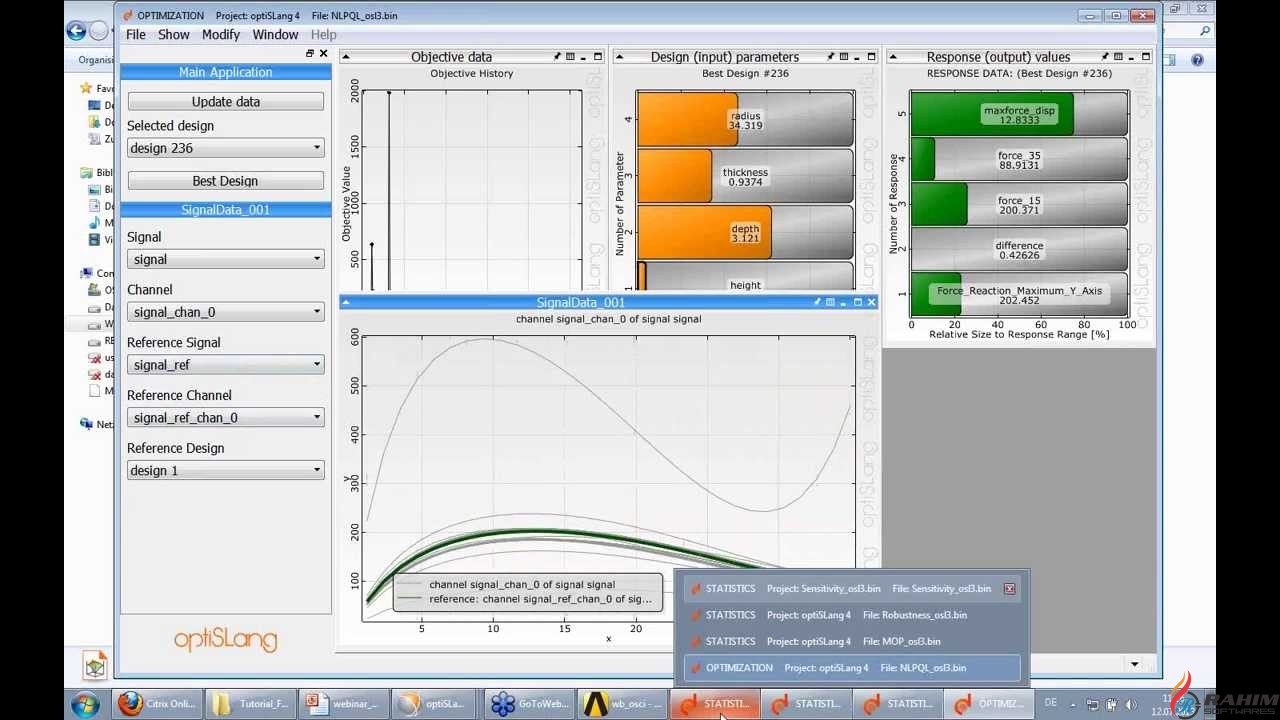Viewport: 1280px width, 720px height.
Task: Open the Signal dropdown
Action: coord(225,259)
